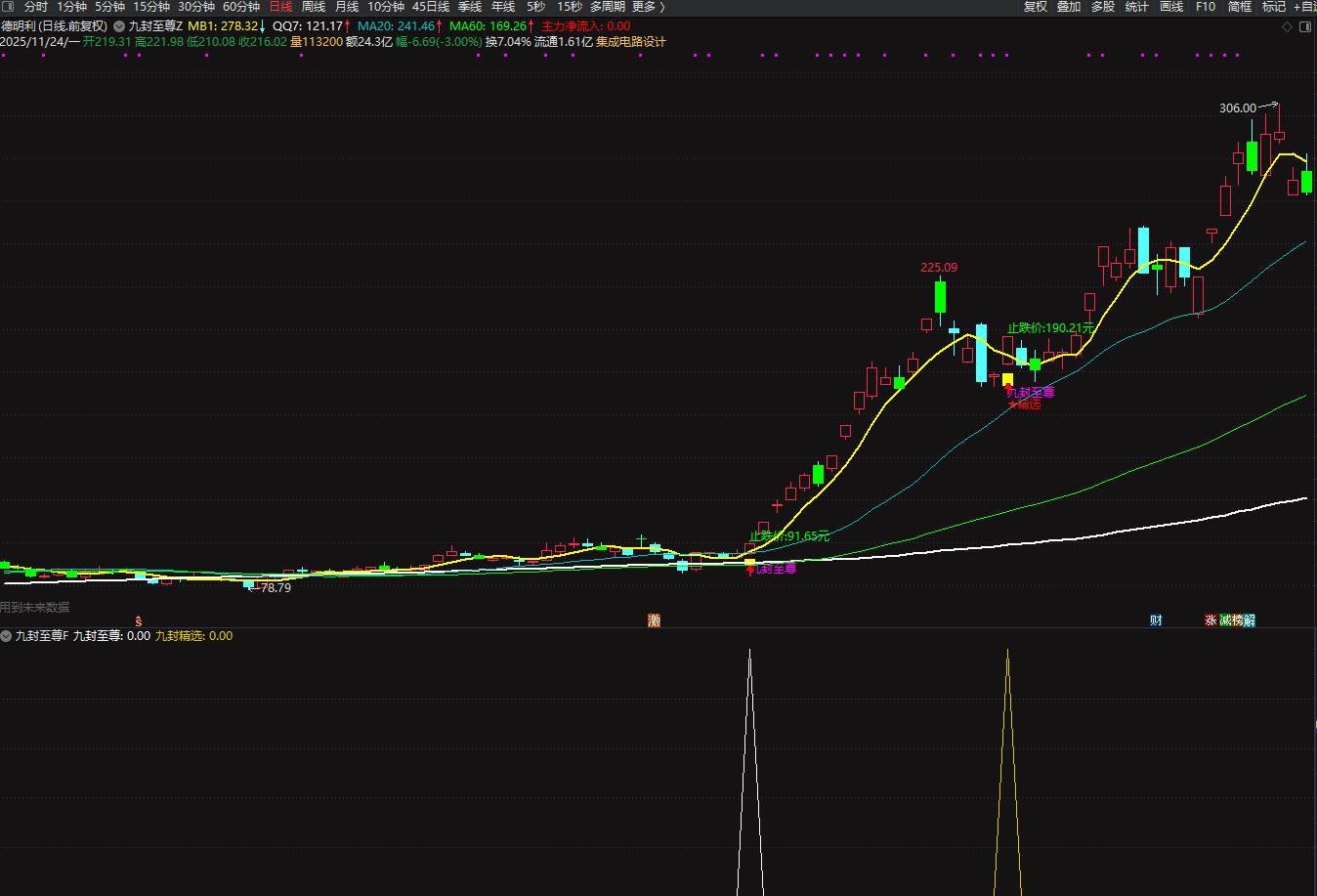
Task: Click the 财 financial marker icon
Action: coord(1156,620)
